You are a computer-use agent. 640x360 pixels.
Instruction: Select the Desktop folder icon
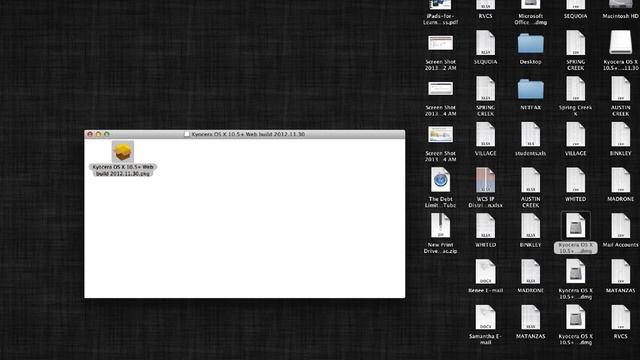[x=531, y=44]
